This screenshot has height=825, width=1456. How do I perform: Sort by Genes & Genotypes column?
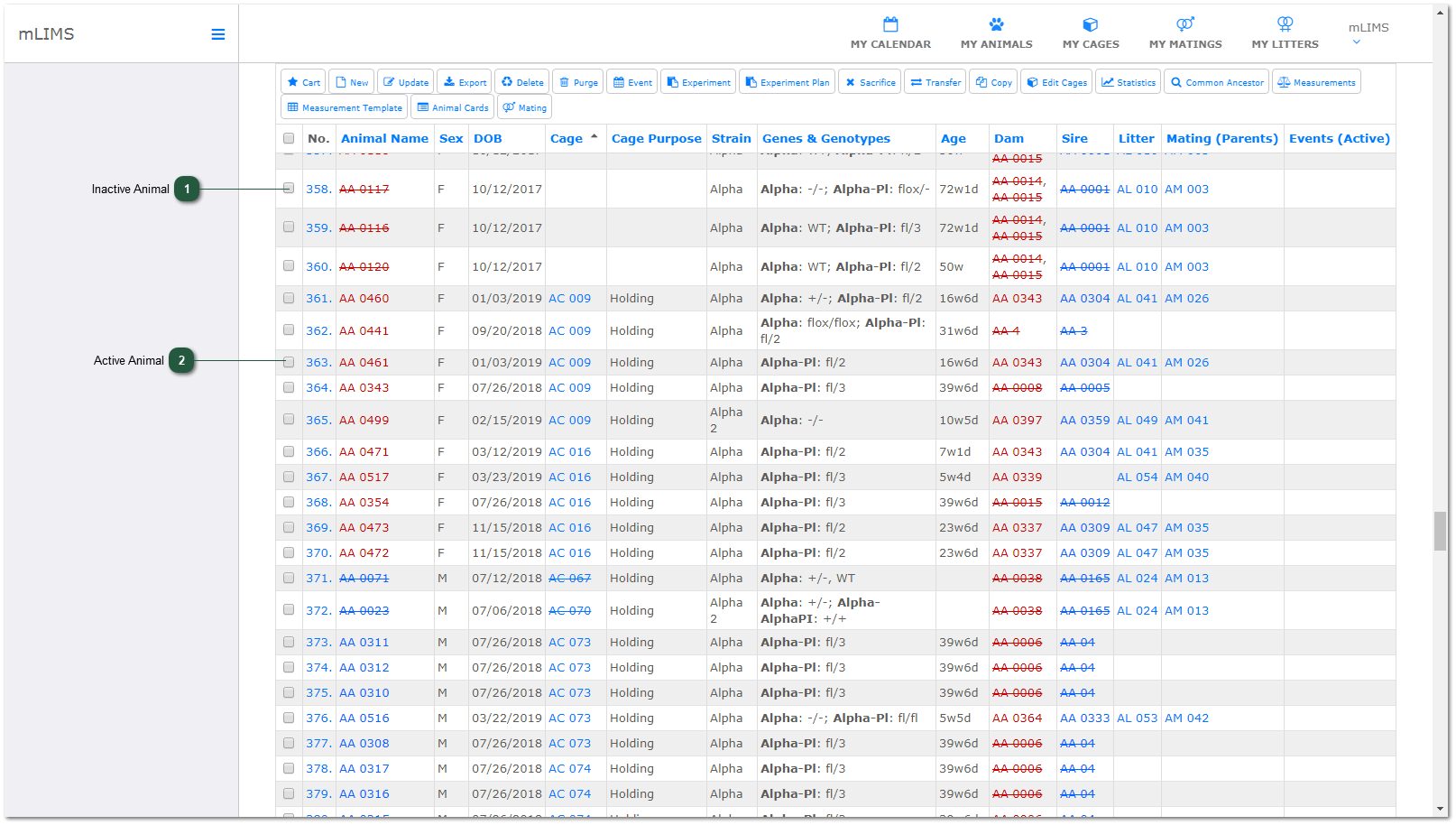click(825, 138)
